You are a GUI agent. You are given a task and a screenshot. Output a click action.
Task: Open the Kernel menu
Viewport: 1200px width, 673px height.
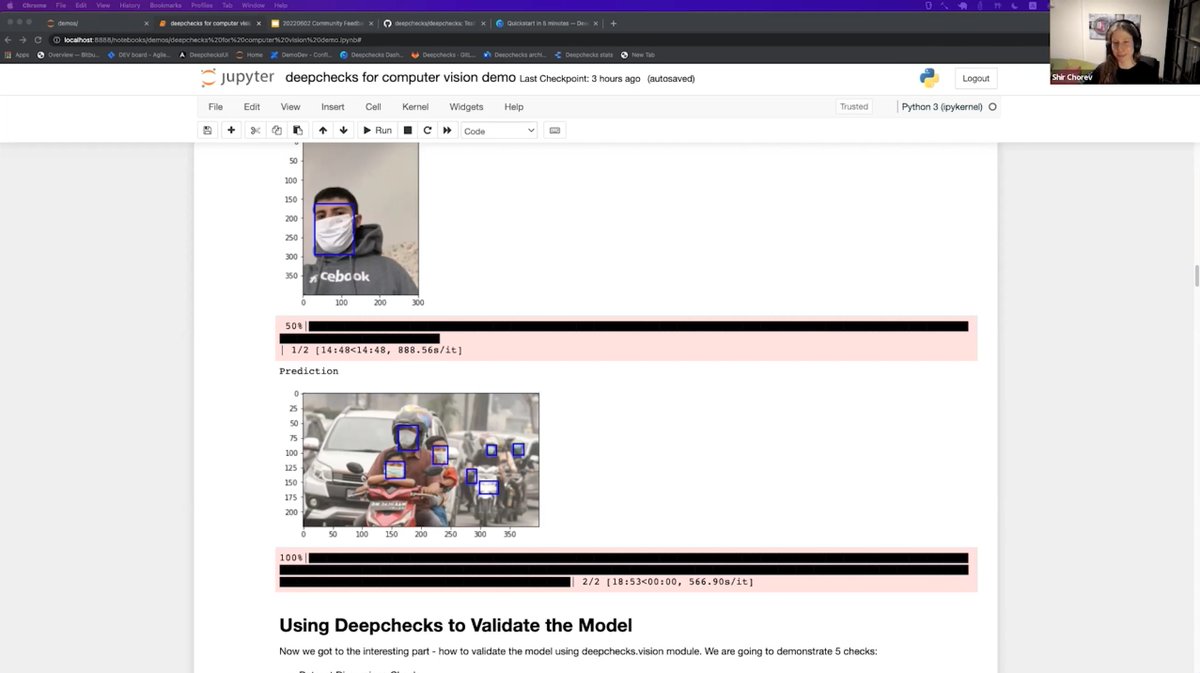point(415,107)
